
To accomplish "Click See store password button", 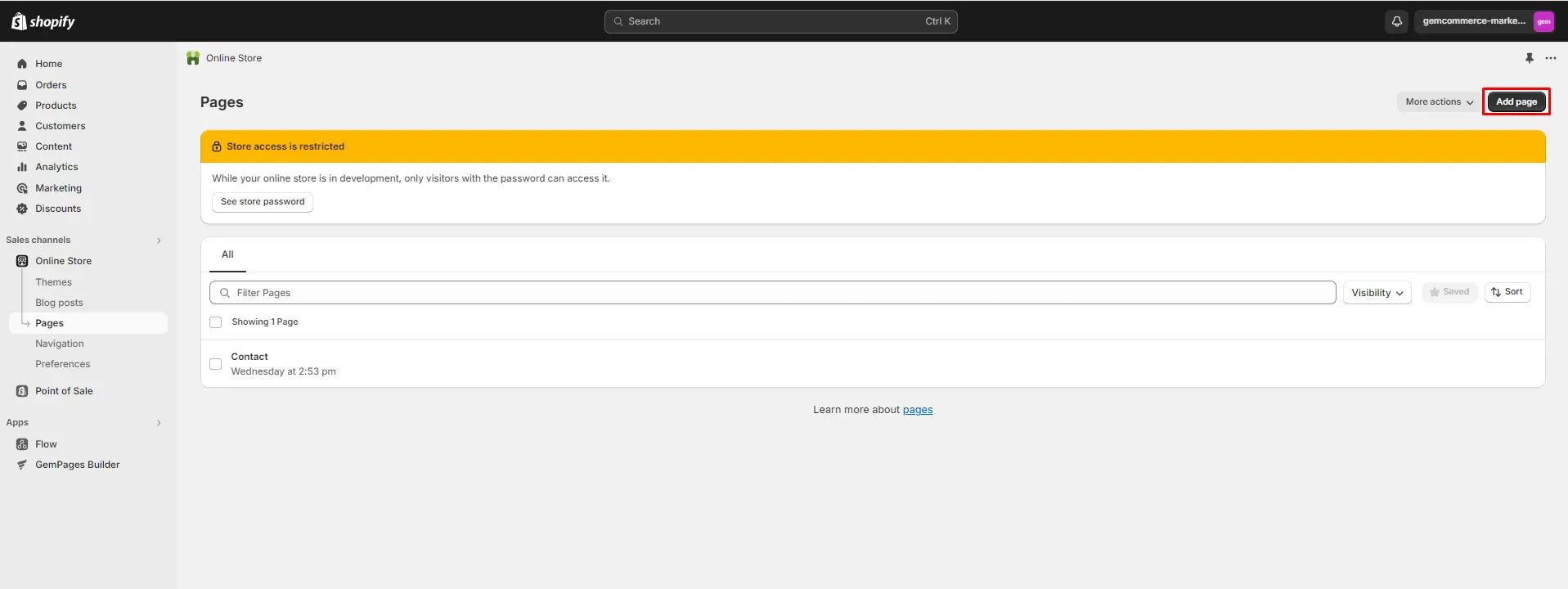I will point(263,202).
